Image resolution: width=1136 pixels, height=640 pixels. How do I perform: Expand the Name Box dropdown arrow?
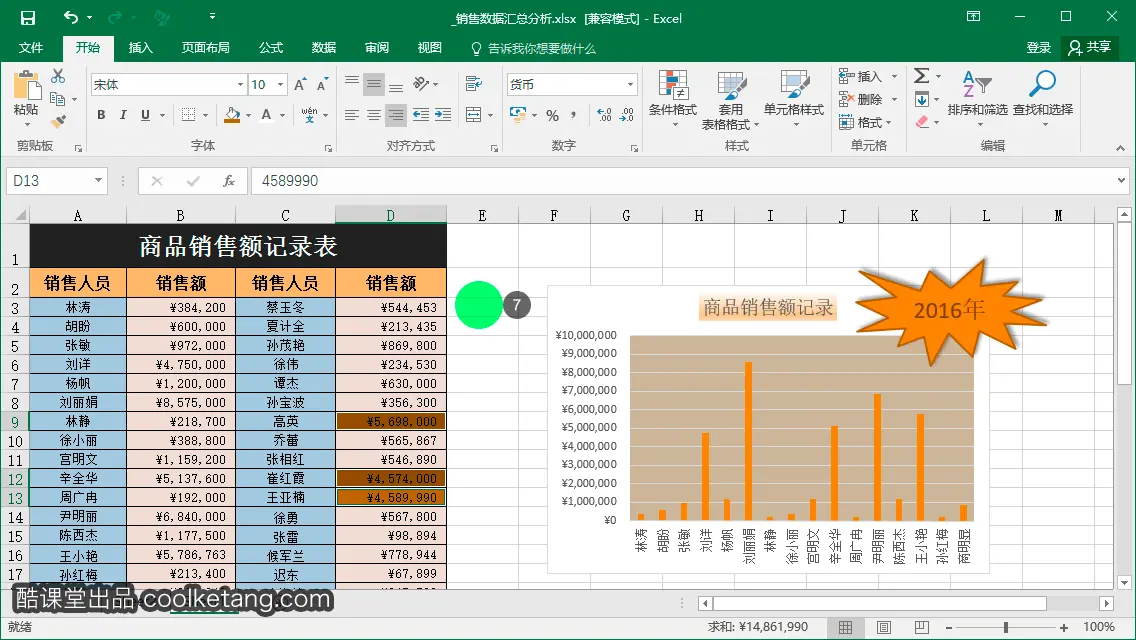click(x=99, y=180)
